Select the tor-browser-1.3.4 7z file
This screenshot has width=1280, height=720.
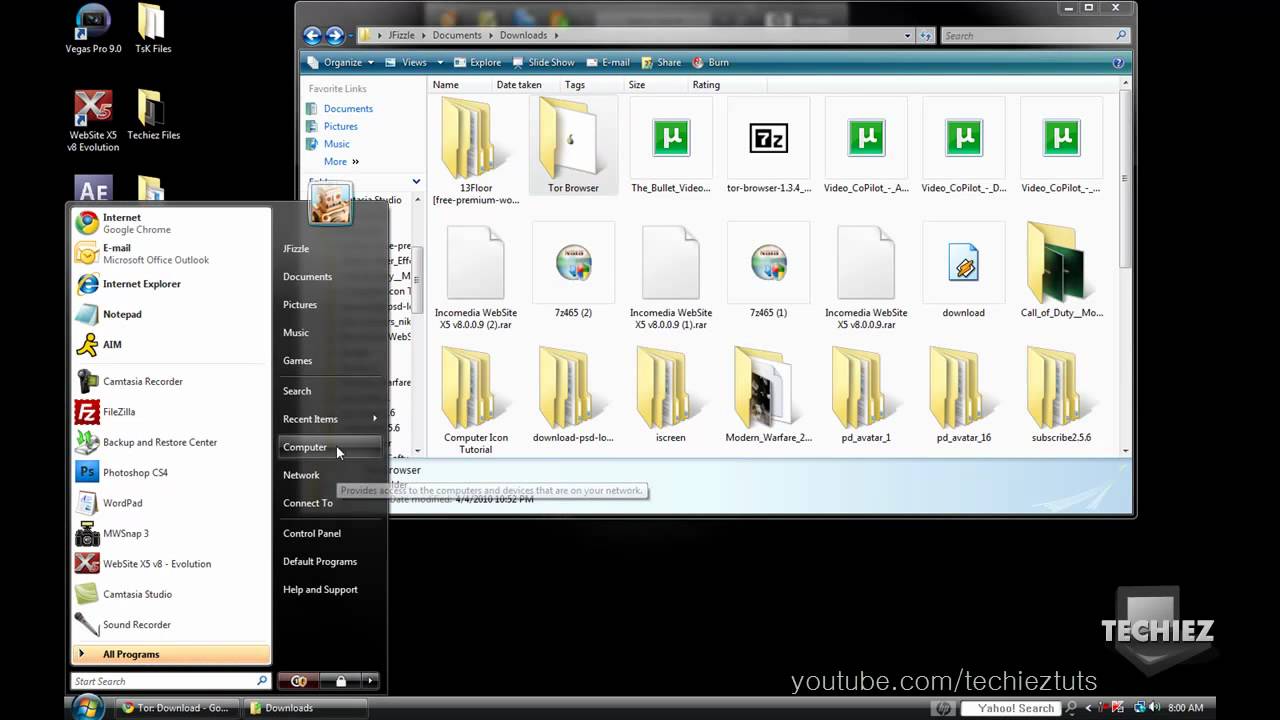(x=768, y=145)
